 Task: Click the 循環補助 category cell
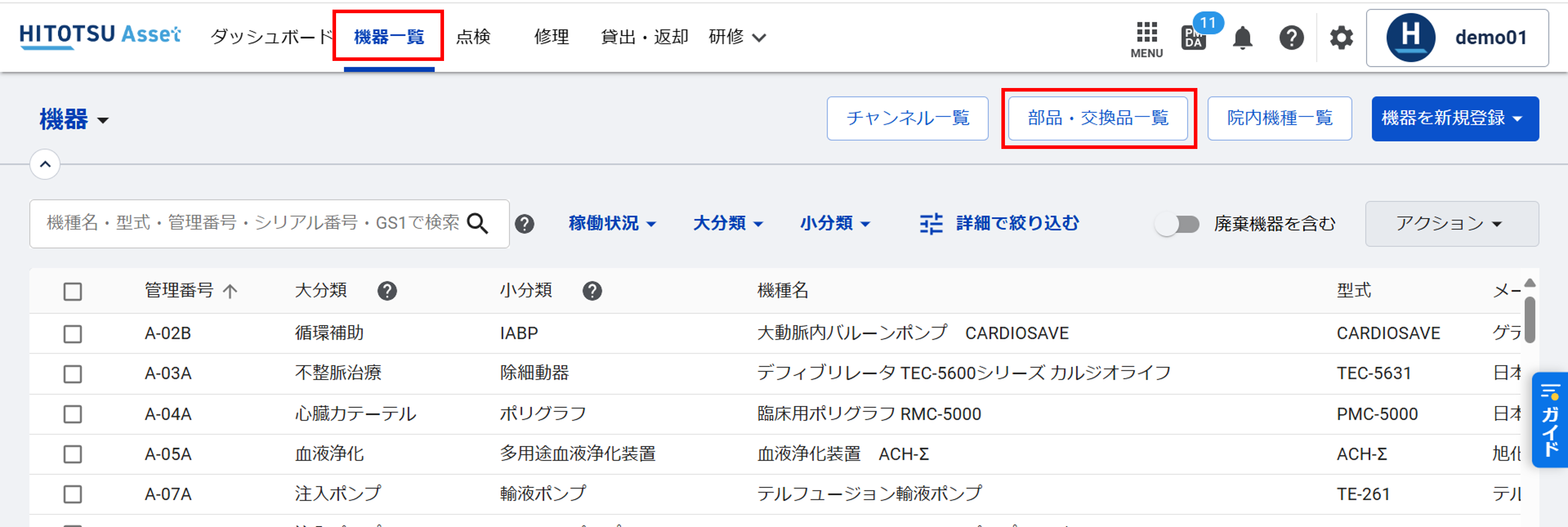pos(329,333)
